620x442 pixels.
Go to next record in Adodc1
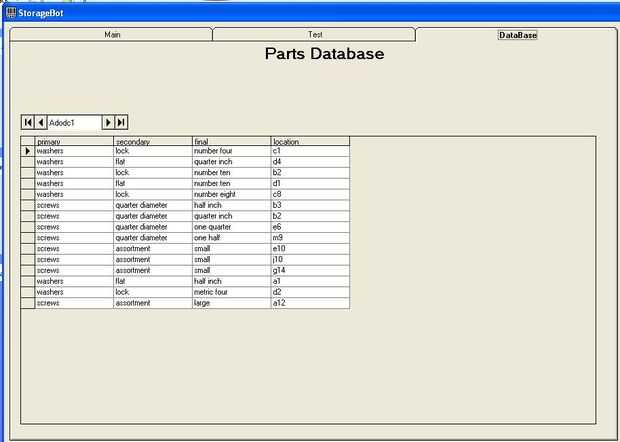[x=108, y=122]
